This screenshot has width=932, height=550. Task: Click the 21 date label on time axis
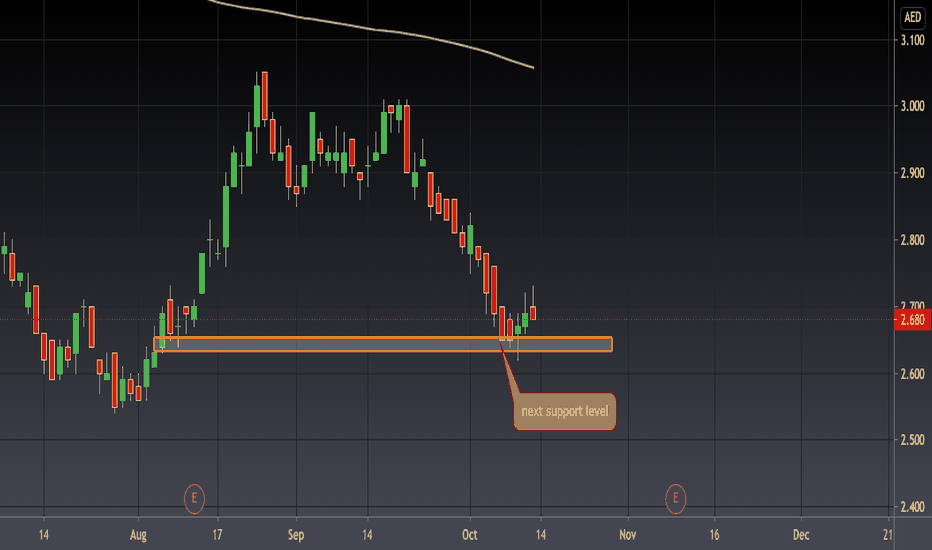887,535
